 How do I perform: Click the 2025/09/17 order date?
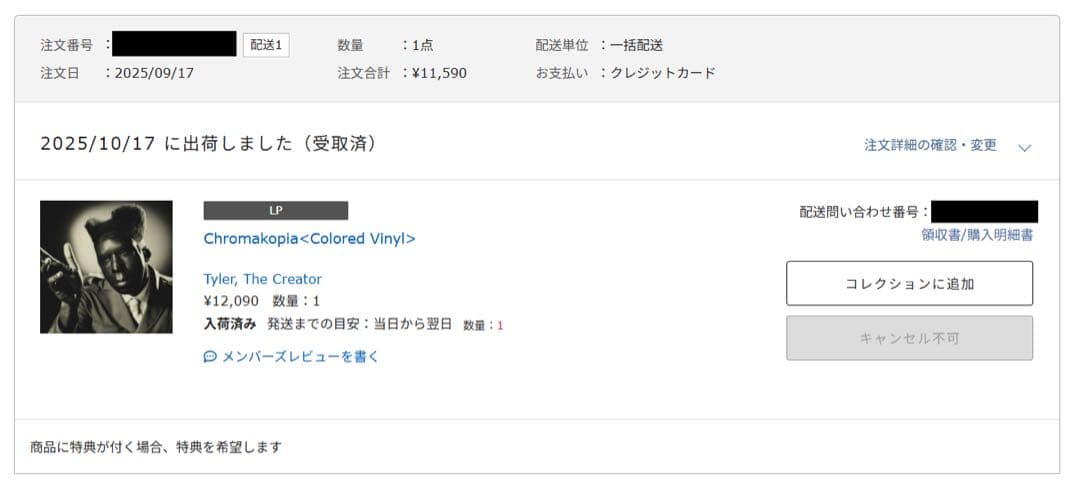(x=154, y=73)
